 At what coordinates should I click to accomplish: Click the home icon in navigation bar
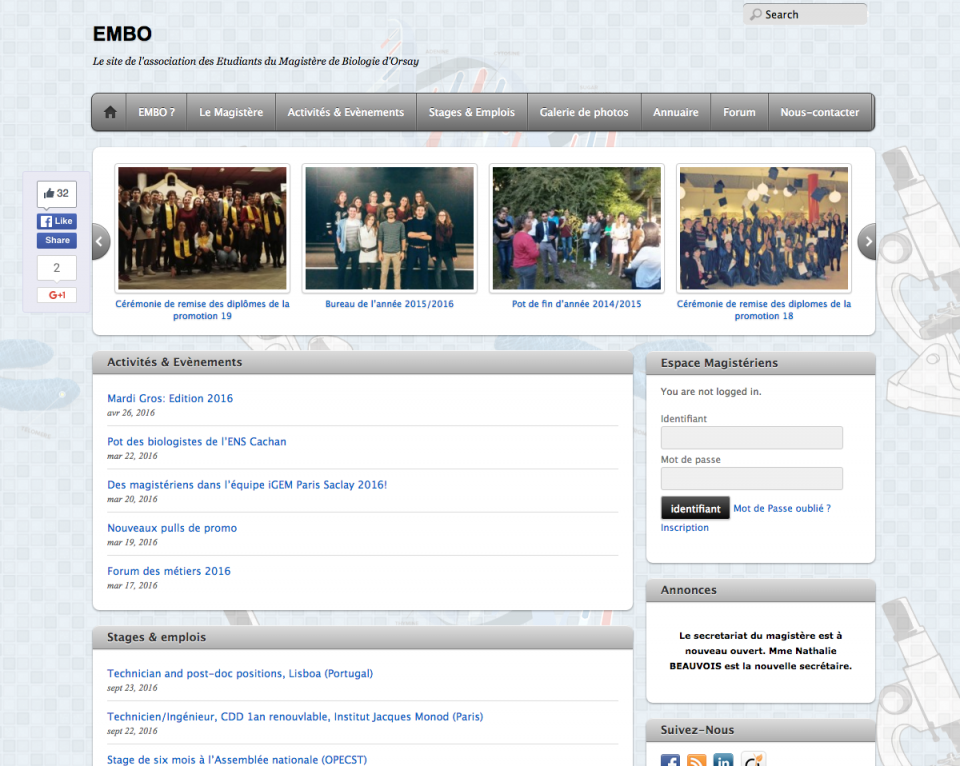[110, 112]
